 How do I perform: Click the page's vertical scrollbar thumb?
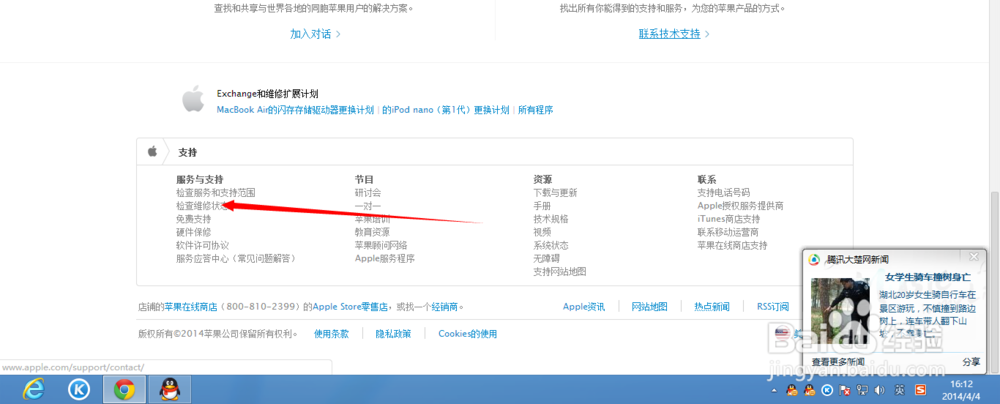pyautogui.click(x=994, y=281)
